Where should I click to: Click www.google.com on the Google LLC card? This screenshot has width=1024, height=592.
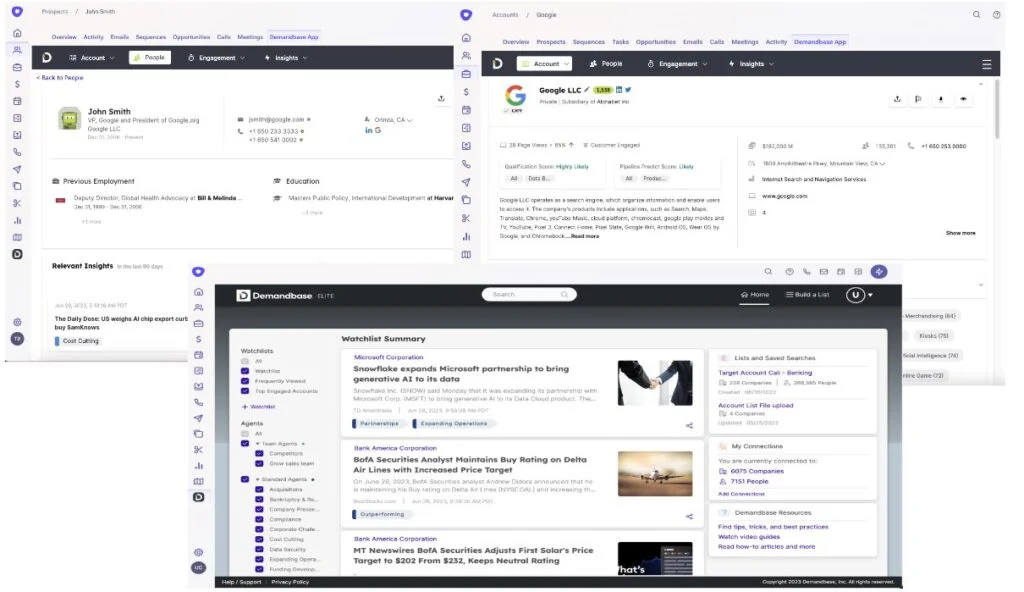tap(784, 196)
